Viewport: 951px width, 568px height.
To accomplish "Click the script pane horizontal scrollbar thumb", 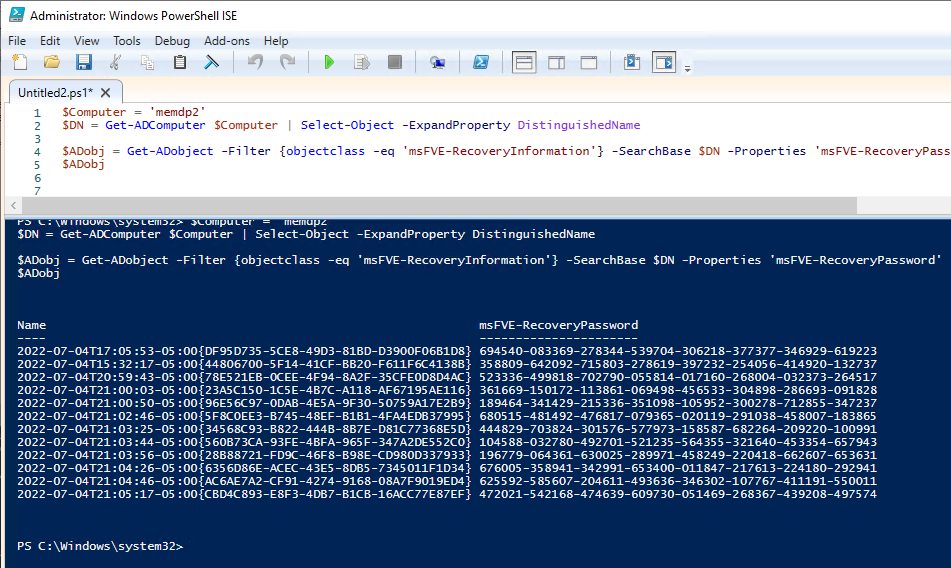I will (x=439, y=205).
